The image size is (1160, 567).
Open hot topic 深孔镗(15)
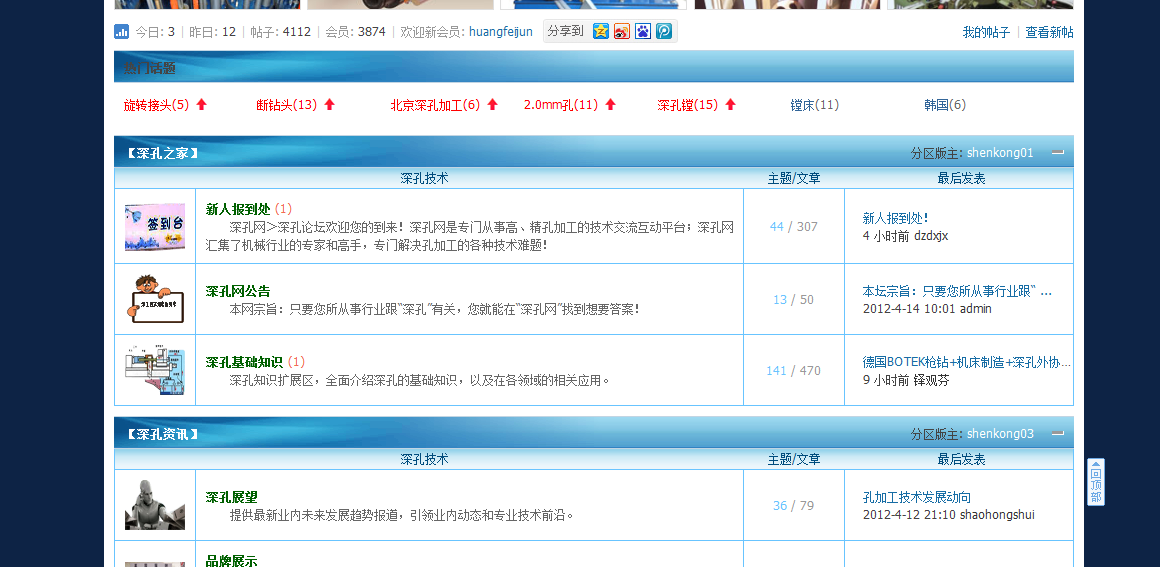pos(687,105)
